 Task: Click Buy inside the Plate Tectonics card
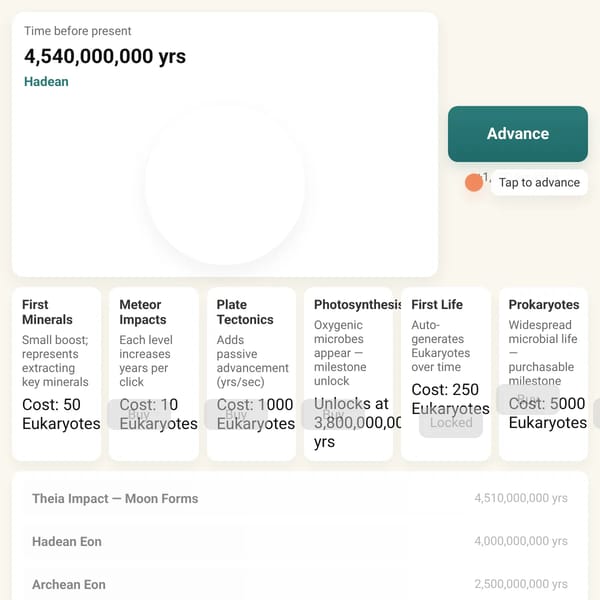[236, 414]
